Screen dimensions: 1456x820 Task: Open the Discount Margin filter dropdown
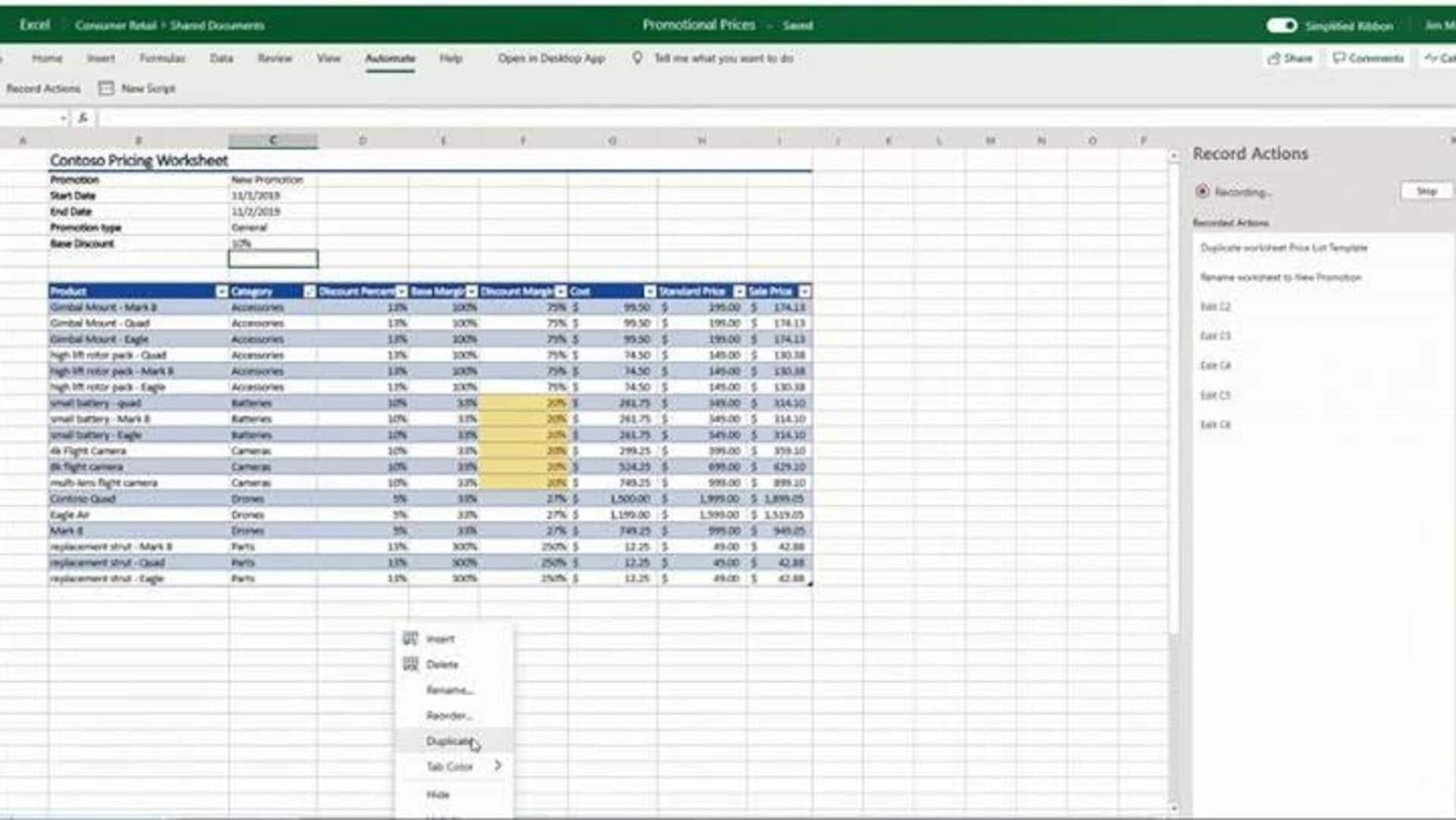560,291
